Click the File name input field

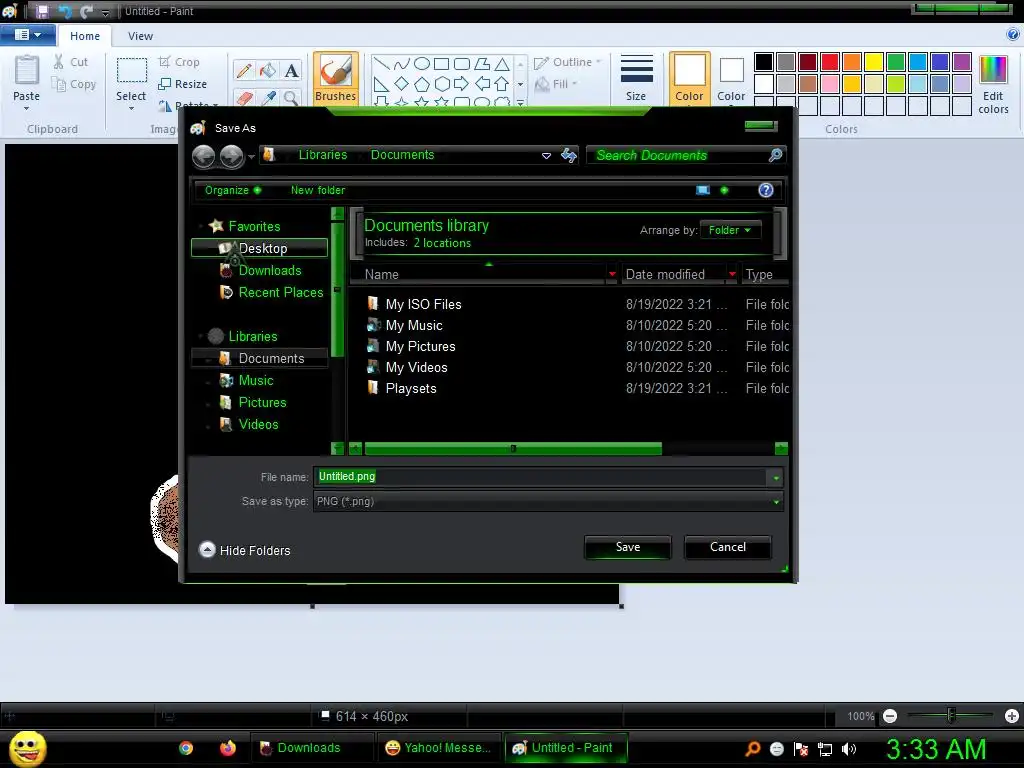tap(541, 477)
